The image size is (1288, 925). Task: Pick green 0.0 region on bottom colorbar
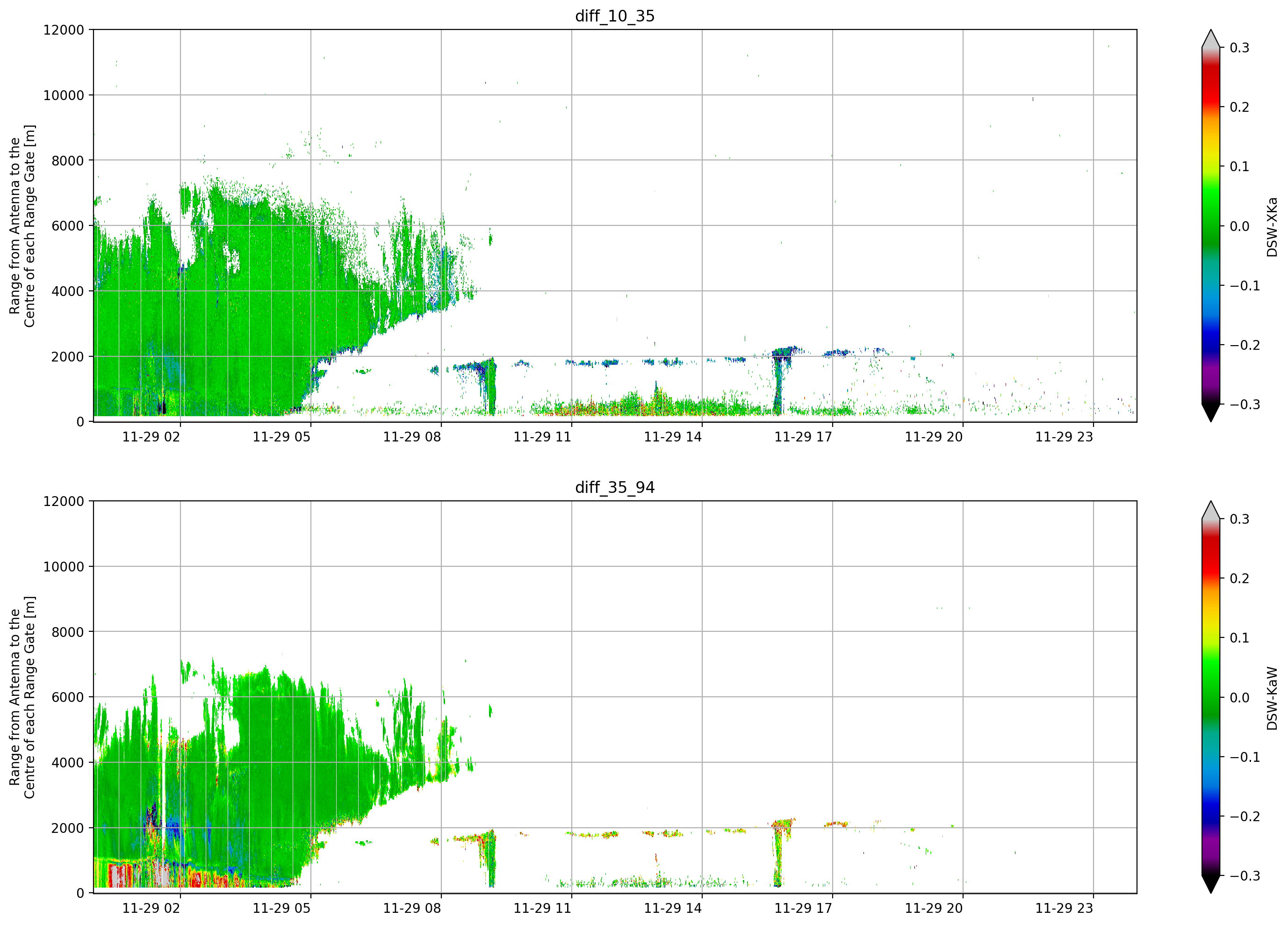[x=1211, y=697]
